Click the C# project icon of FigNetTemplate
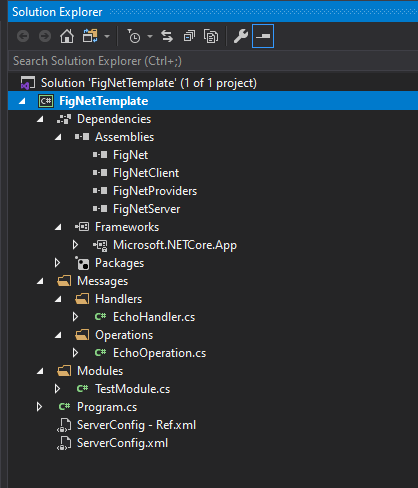The image size is (418, 488). pyautogui.click(x=46, y=101)
